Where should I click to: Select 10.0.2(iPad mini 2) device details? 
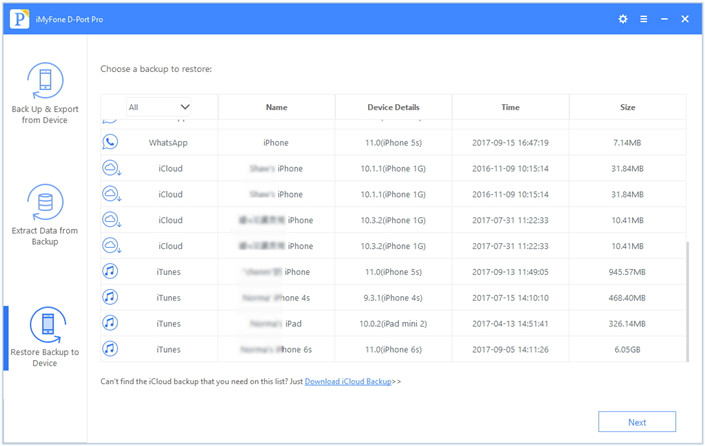pos(393,323)
